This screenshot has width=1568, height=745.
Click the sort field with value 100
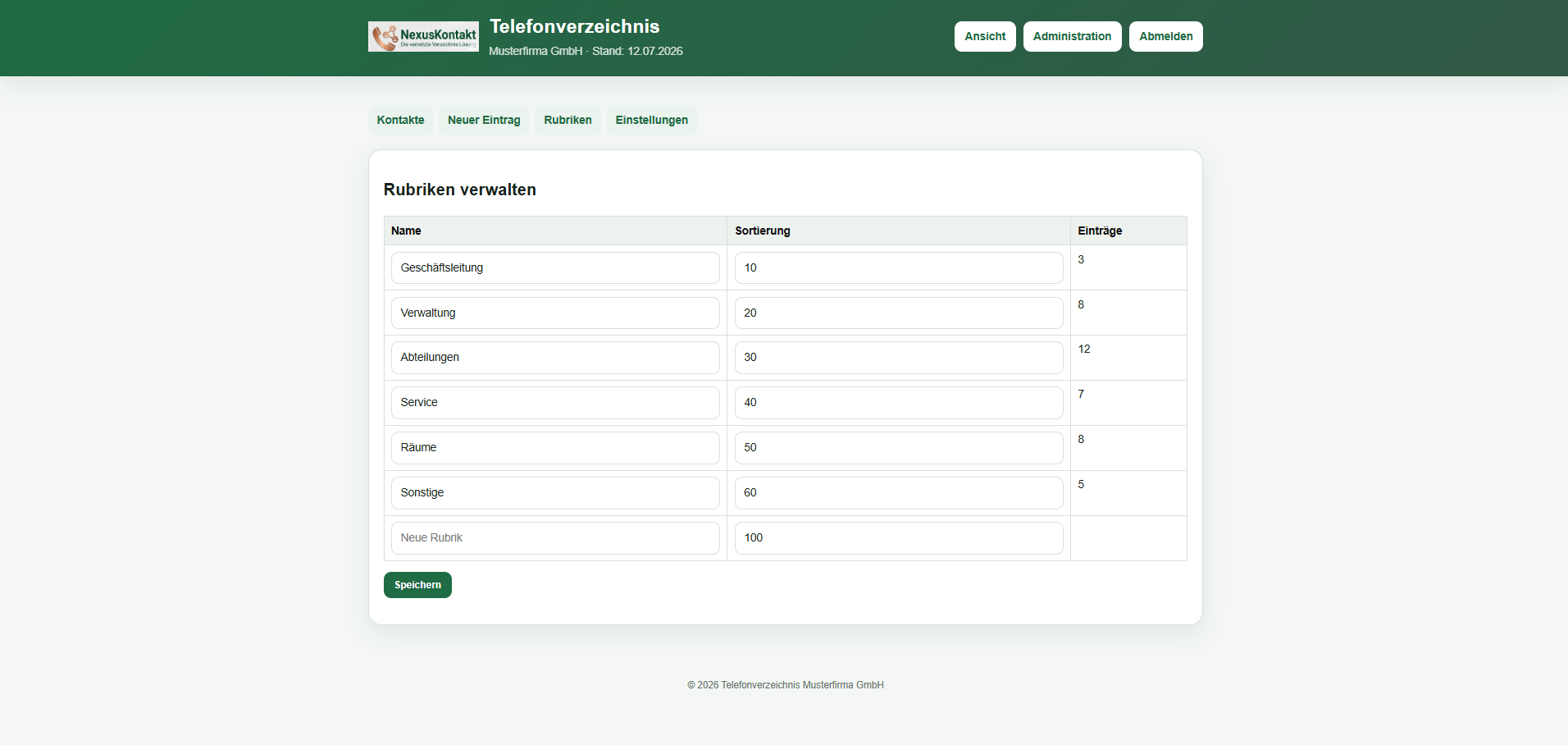[899, 538]
